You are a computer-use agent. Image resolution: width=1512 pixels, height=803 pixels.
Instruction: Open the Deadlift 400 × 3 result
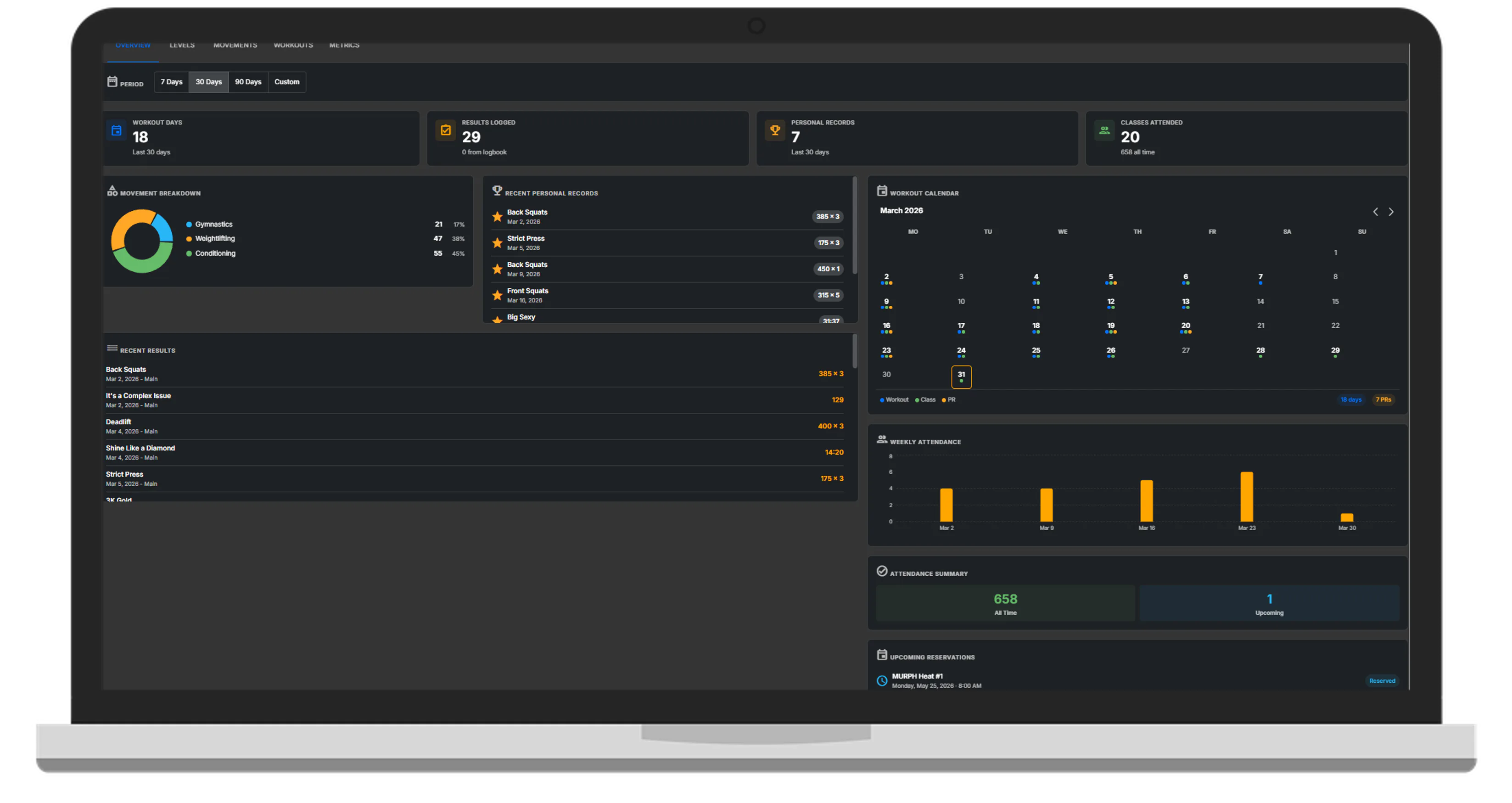pos(474,426)
